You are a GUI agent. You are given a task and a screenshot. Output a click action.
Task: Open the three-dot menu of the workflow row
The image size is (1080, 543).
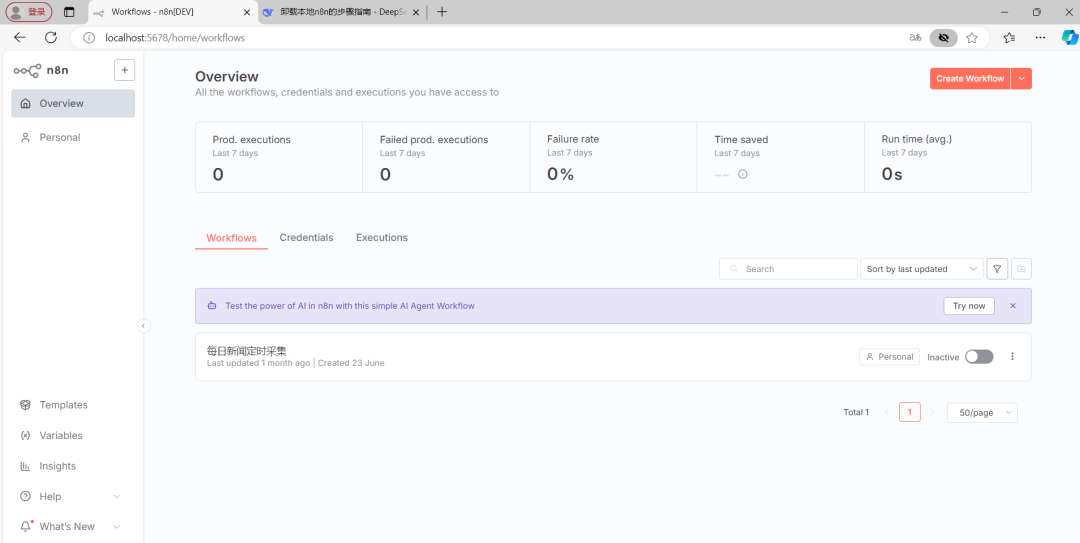[x=1012, y=357]
